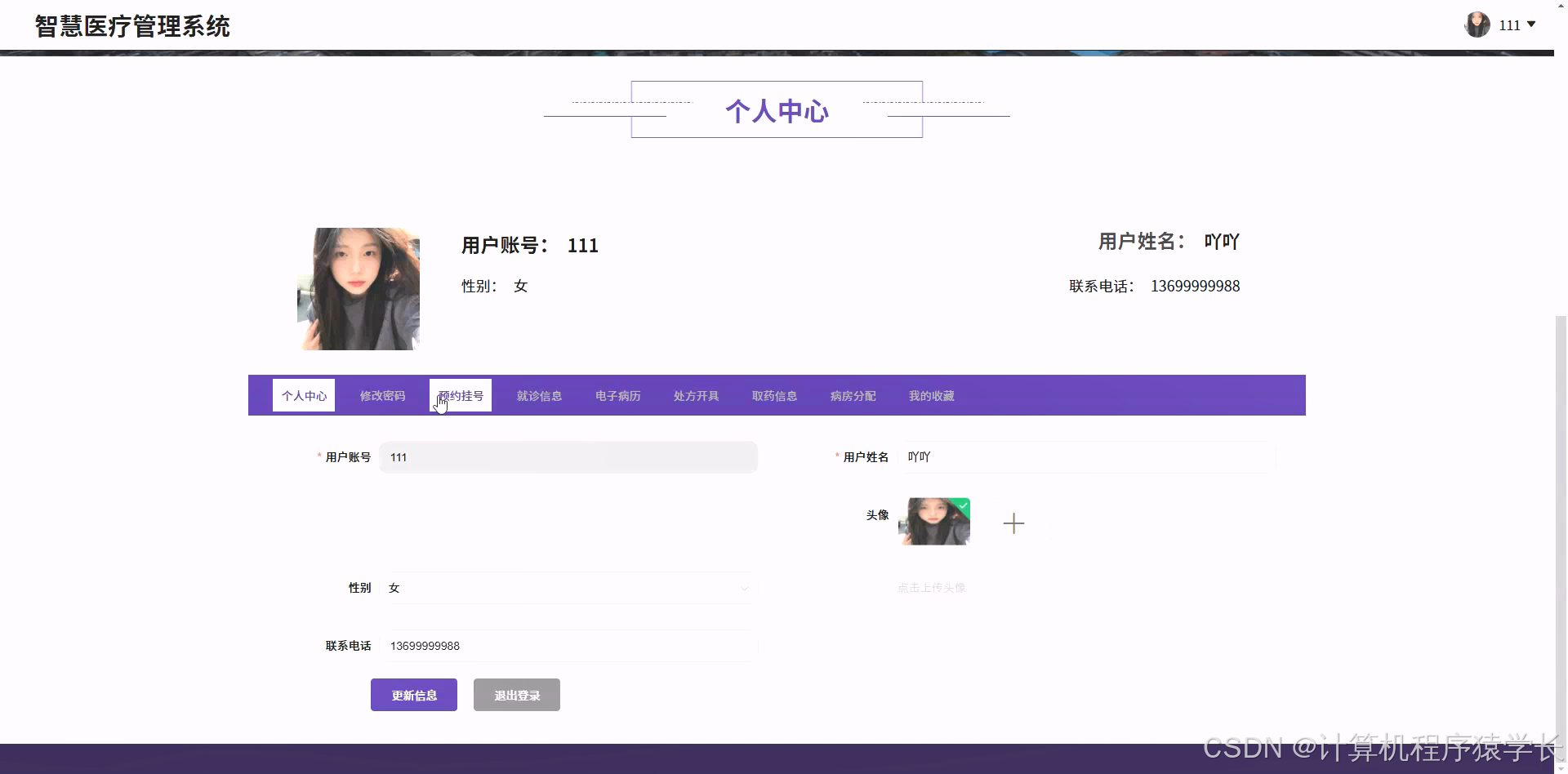
Task: Switch to the 处方开具 tab
Action: click(x=696, y=395)
